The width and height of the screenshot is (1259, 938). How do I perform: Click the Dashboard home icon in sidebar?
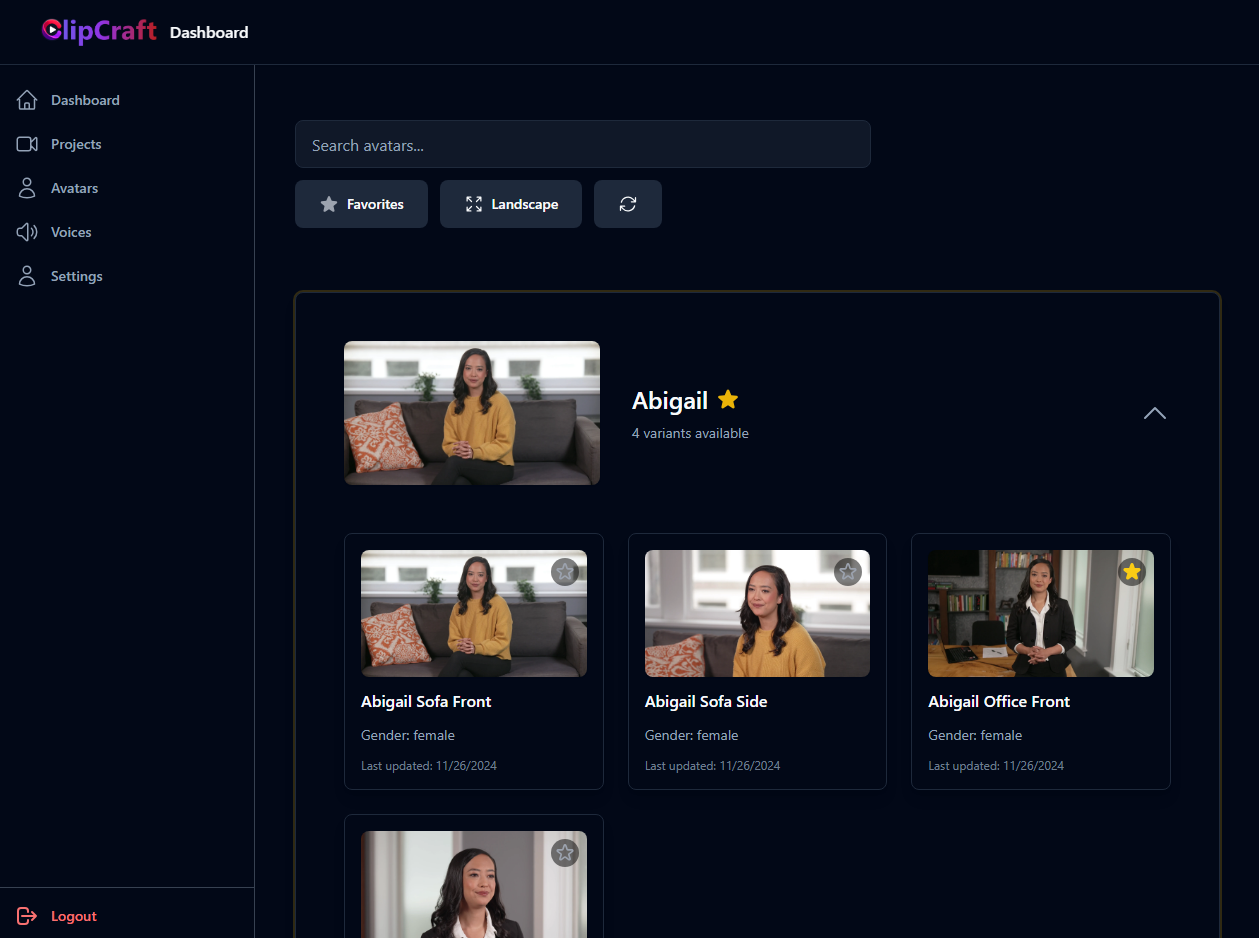27,100
